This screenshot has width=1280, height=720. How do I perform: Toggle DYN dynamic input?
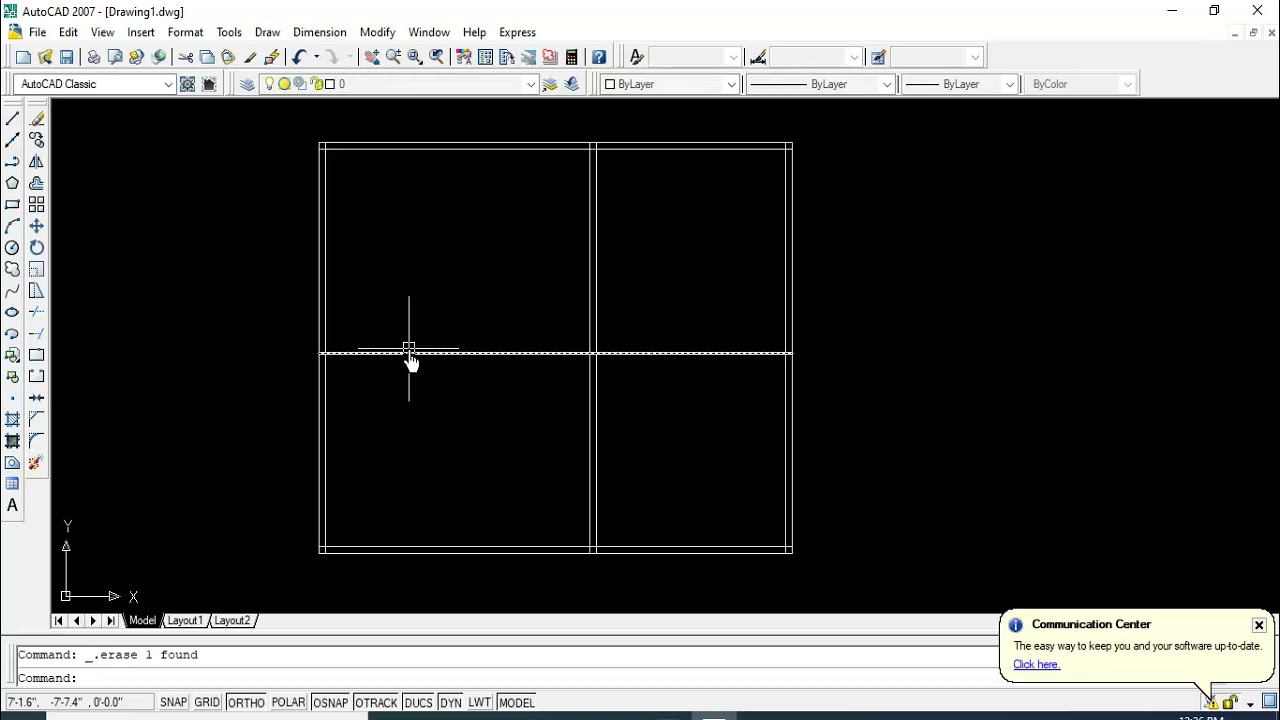[x=451, y=703]
